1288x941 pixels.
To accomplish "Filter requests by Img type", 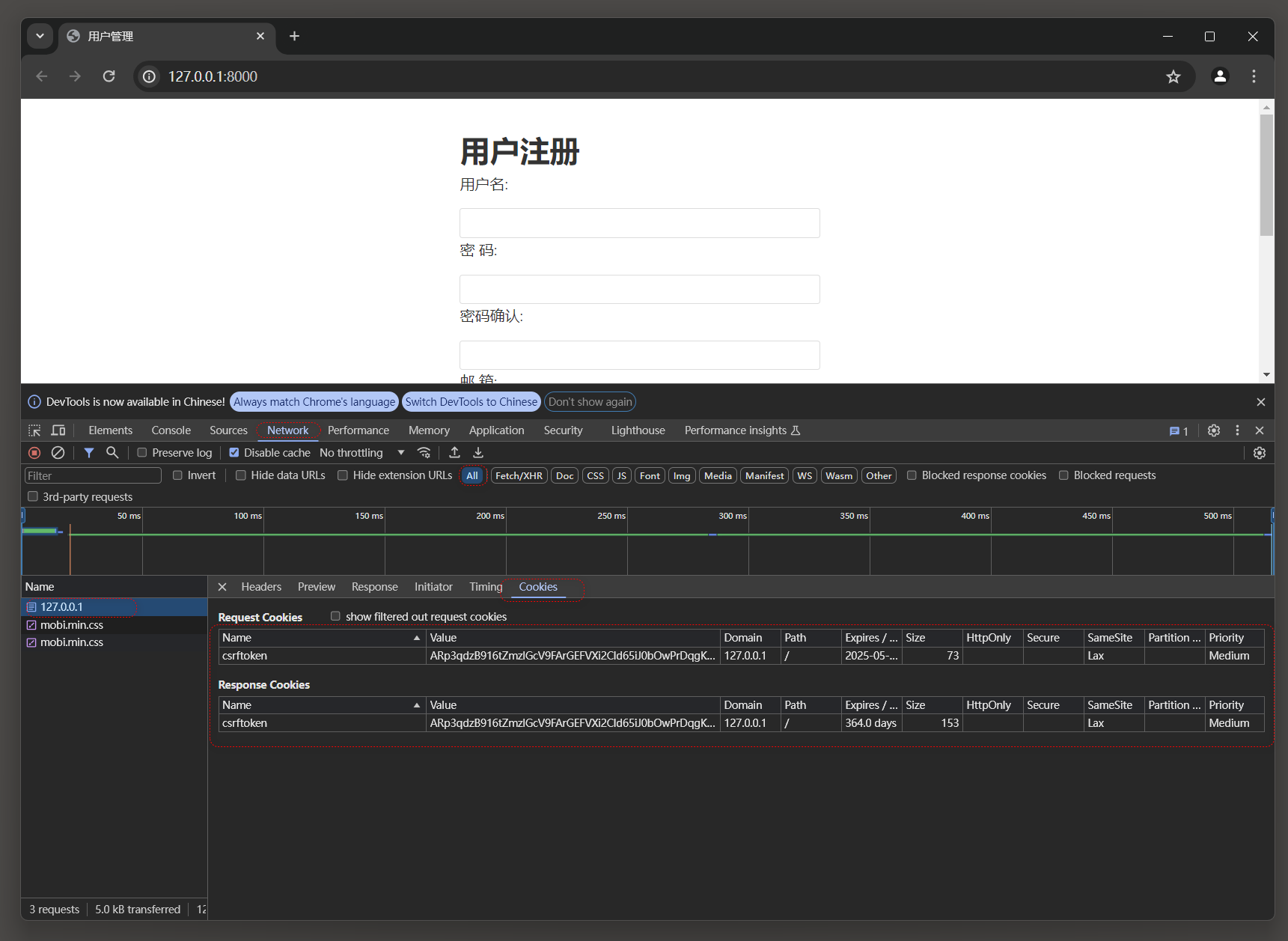I will [682, 475].
